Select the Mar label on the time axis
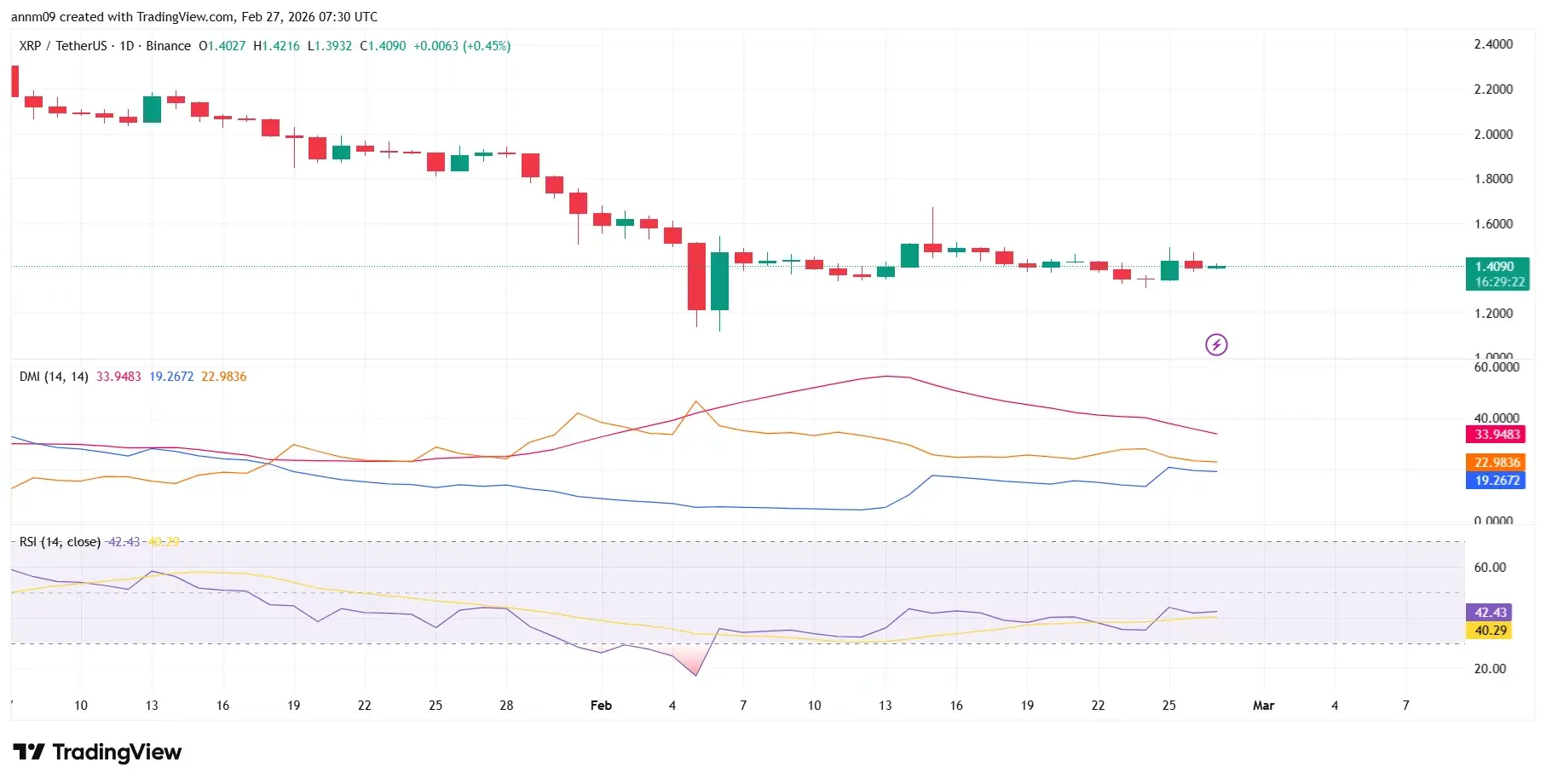 coord(1264,706)
